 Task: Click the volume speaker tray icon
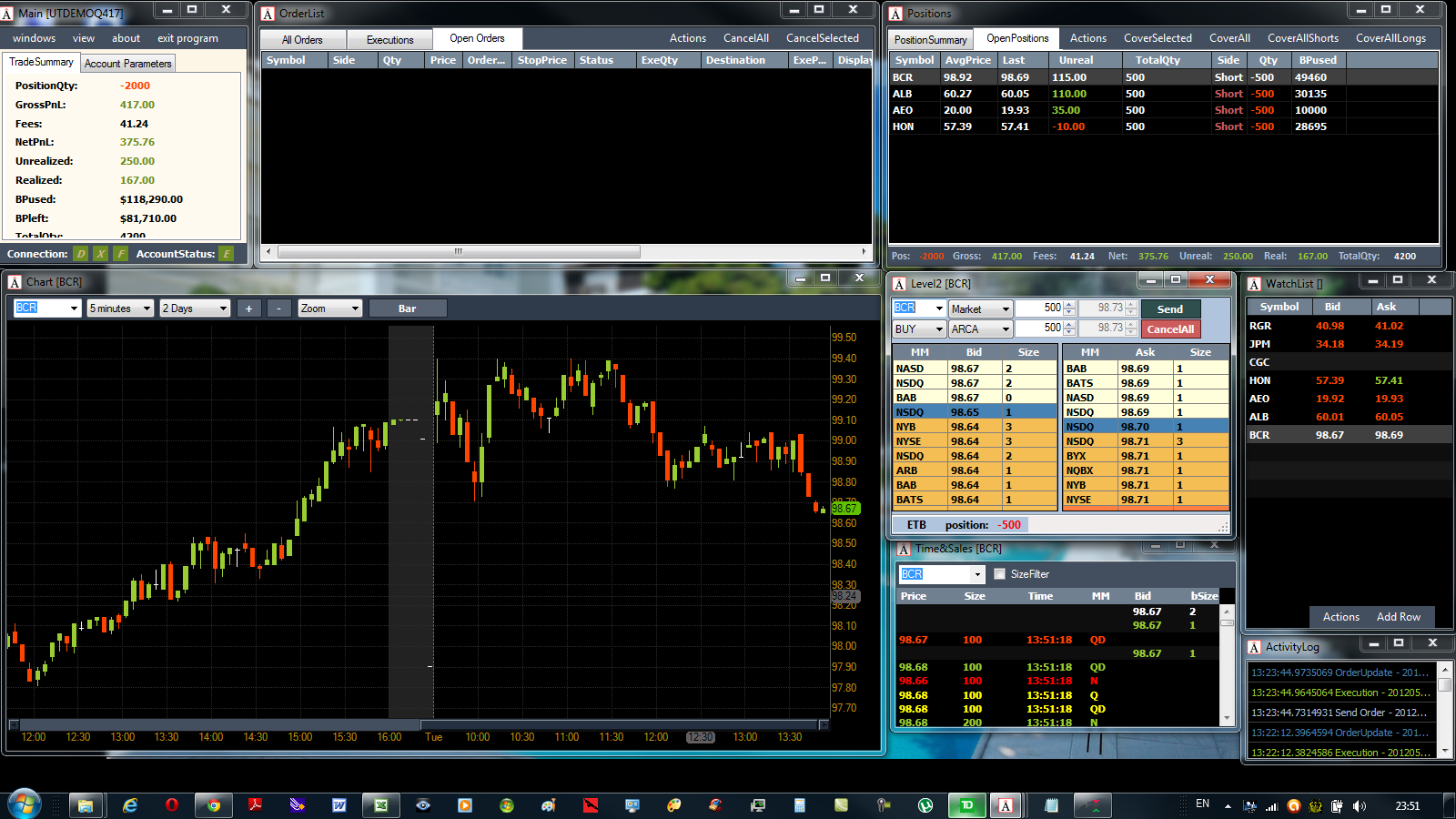tap(1360, 805)
